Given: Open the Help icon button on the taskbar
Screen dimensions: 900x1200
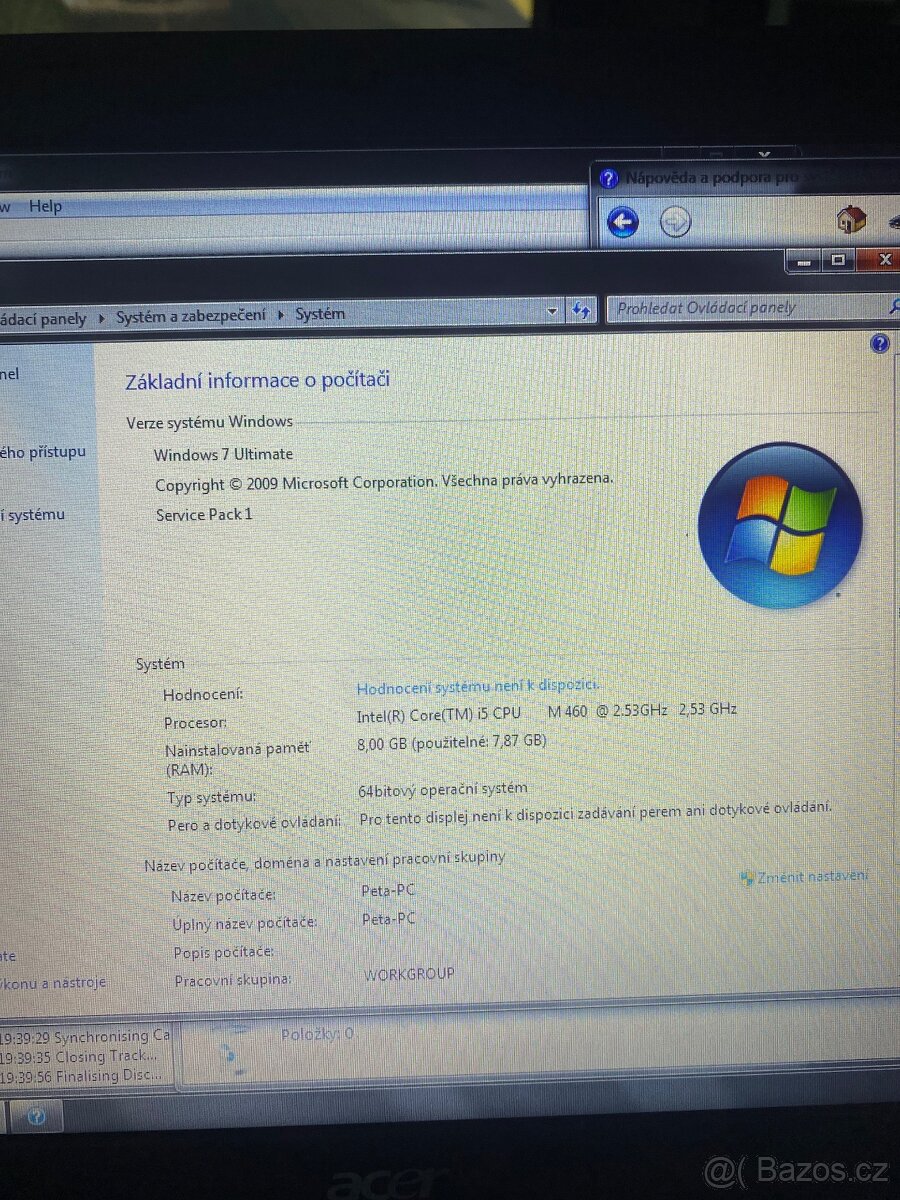Looking at the screenshot, I should point(36,1116).
